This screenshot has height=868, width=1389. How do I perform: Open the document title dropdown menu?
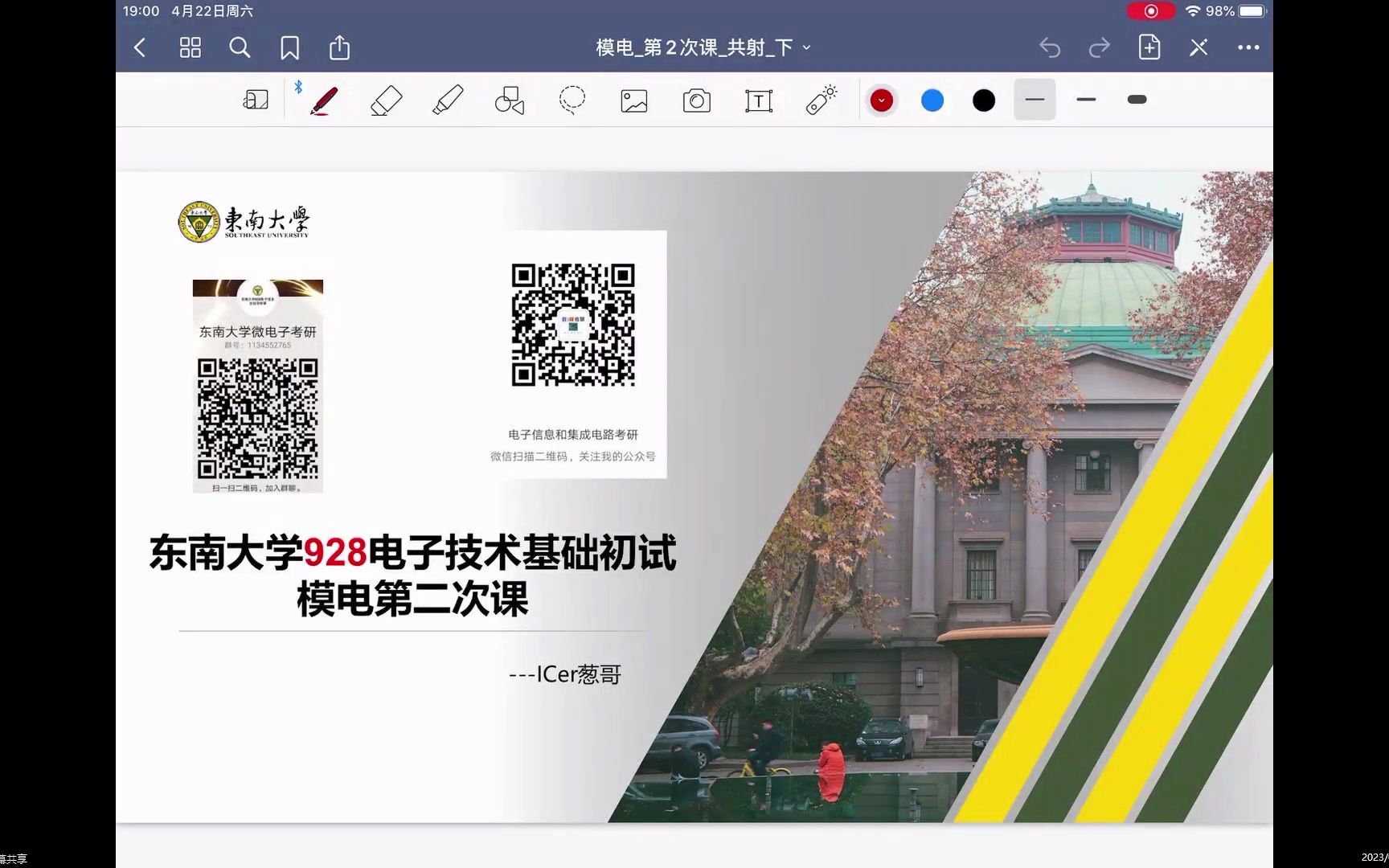[x=807, y=47]
